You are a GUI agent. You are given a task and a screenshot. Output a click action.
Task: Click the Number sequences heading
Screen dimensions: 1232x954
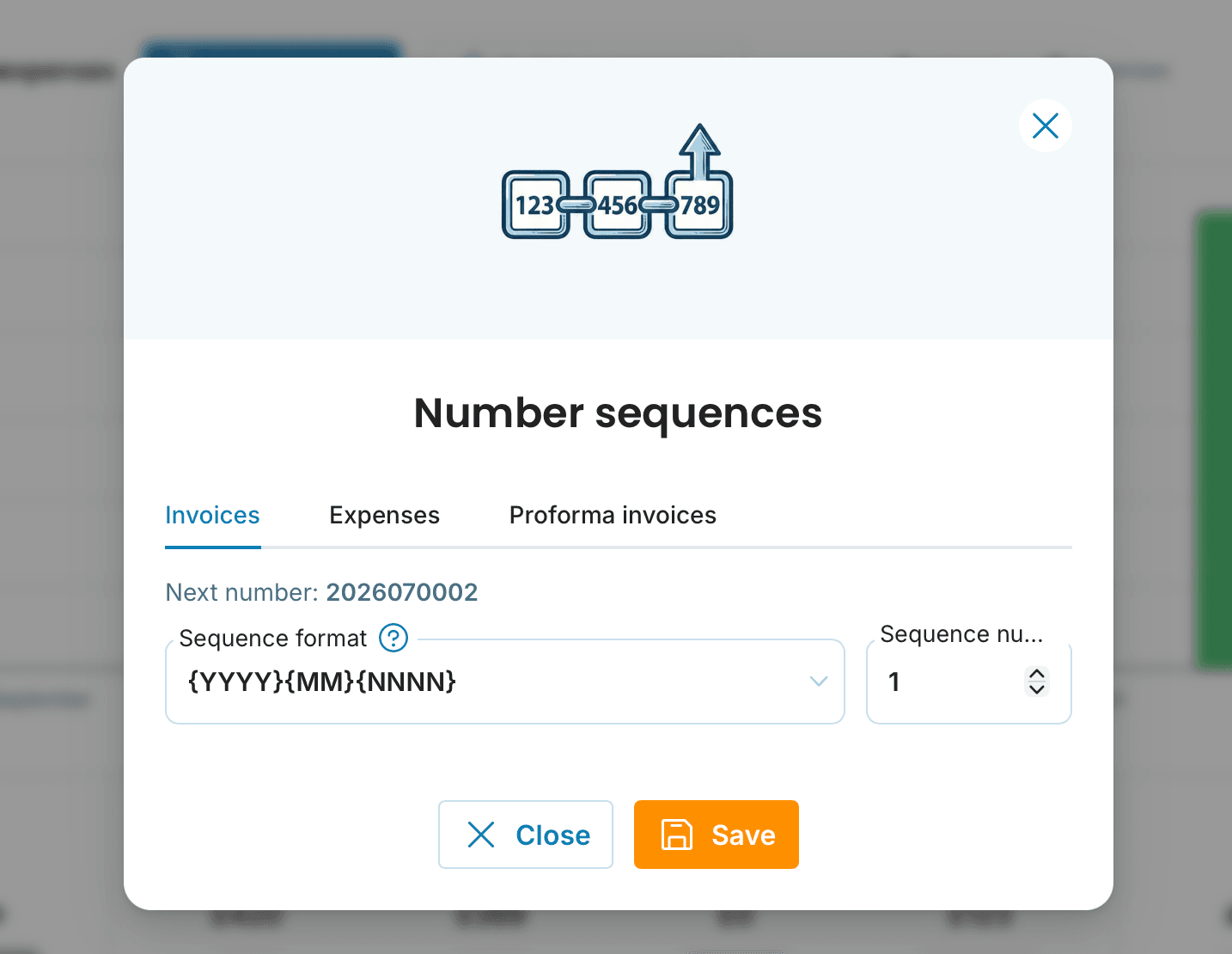tap(618, 413)
